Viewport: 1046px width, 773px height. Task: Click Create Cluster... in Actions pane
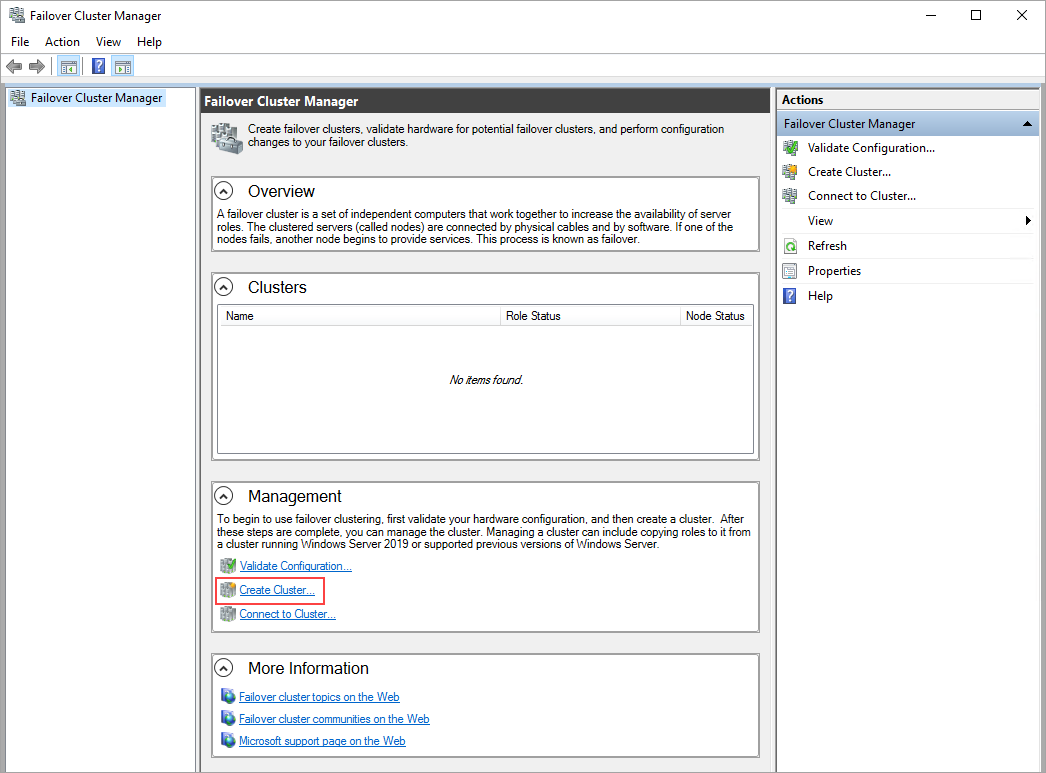[x=849, y=172]
